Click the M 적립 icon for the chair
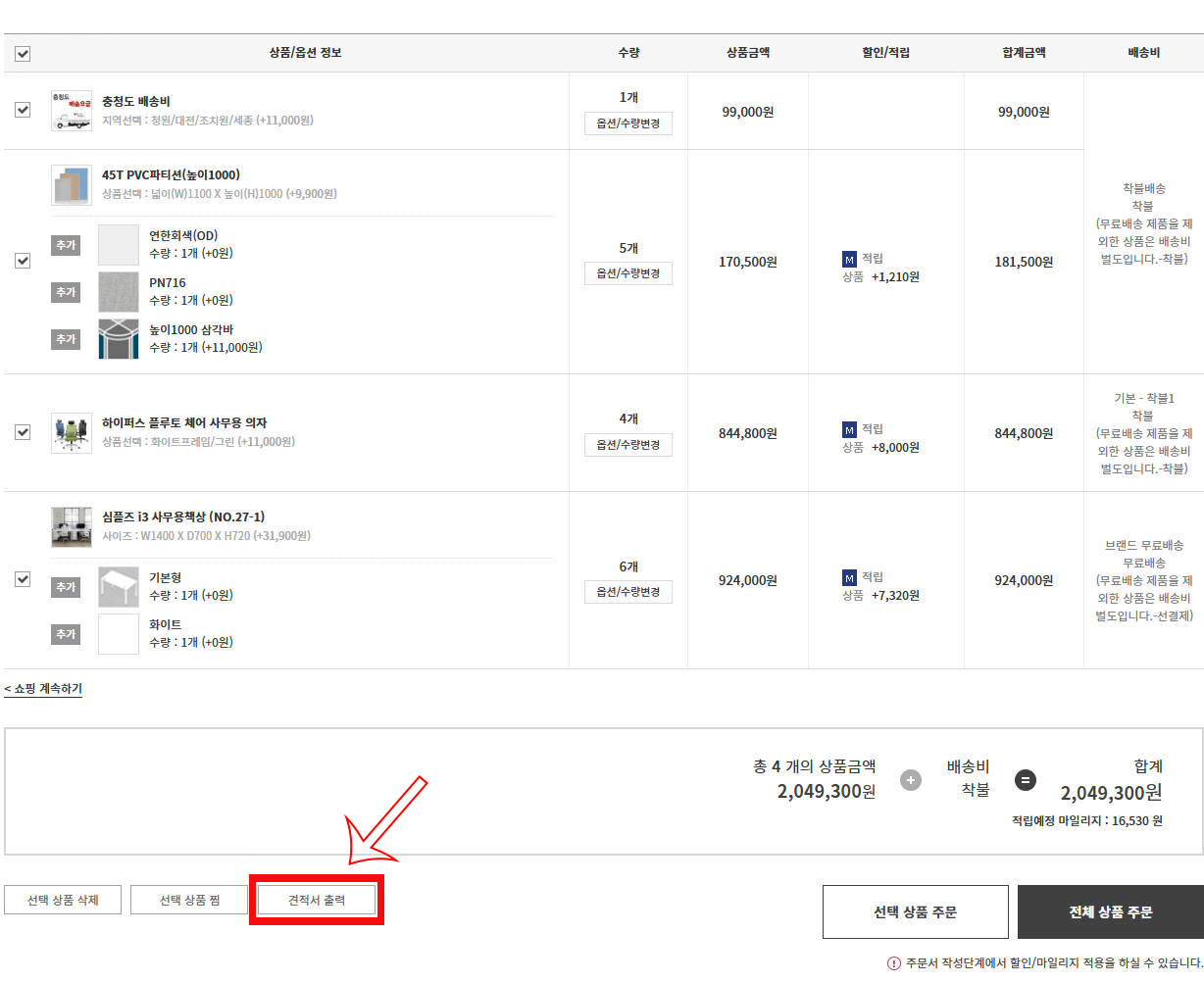The height and width of the screenshot is (983, 1204). [x=849, y=429]
